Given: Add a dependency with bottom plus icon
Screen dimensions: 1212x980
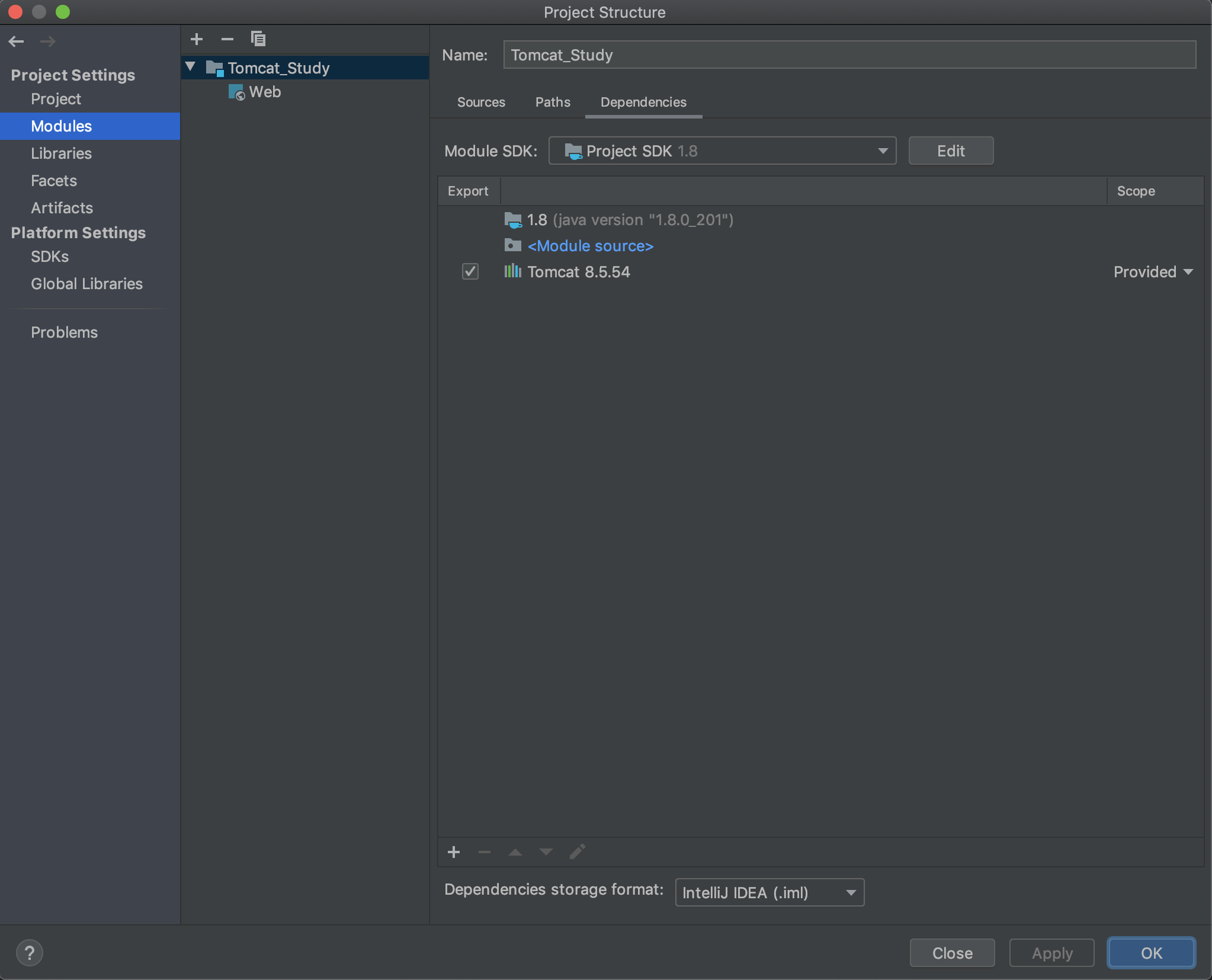Looking at the screenshot, I should coord(454,852).
